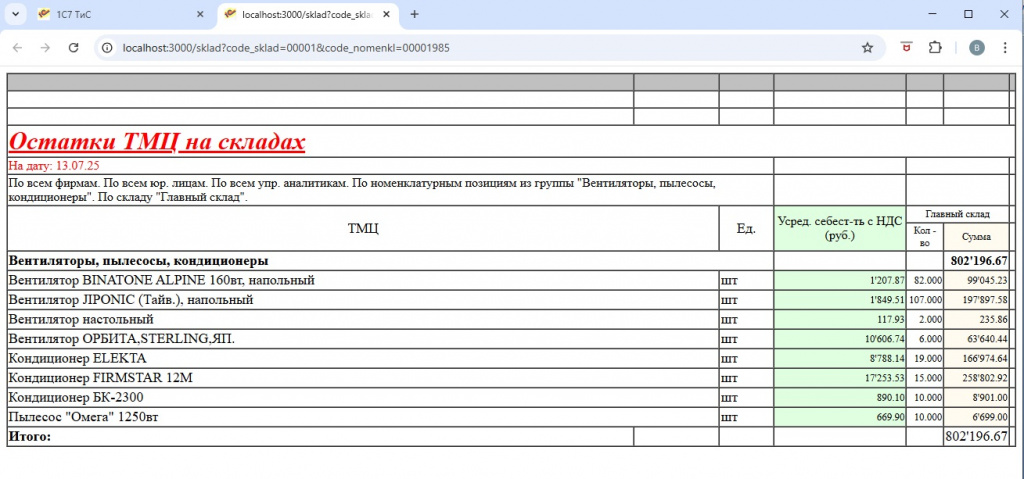
Task: Go forward to next page
Action: click(45, 48)
